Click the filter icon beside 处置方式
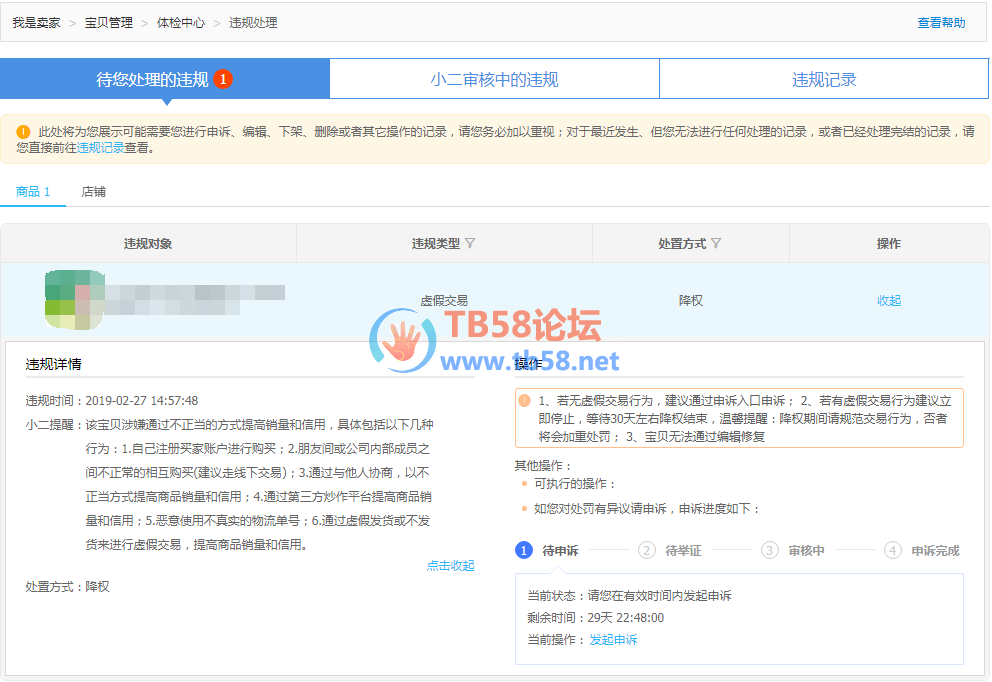The height and width of the screenshot is (682, 992). point(716,244)
